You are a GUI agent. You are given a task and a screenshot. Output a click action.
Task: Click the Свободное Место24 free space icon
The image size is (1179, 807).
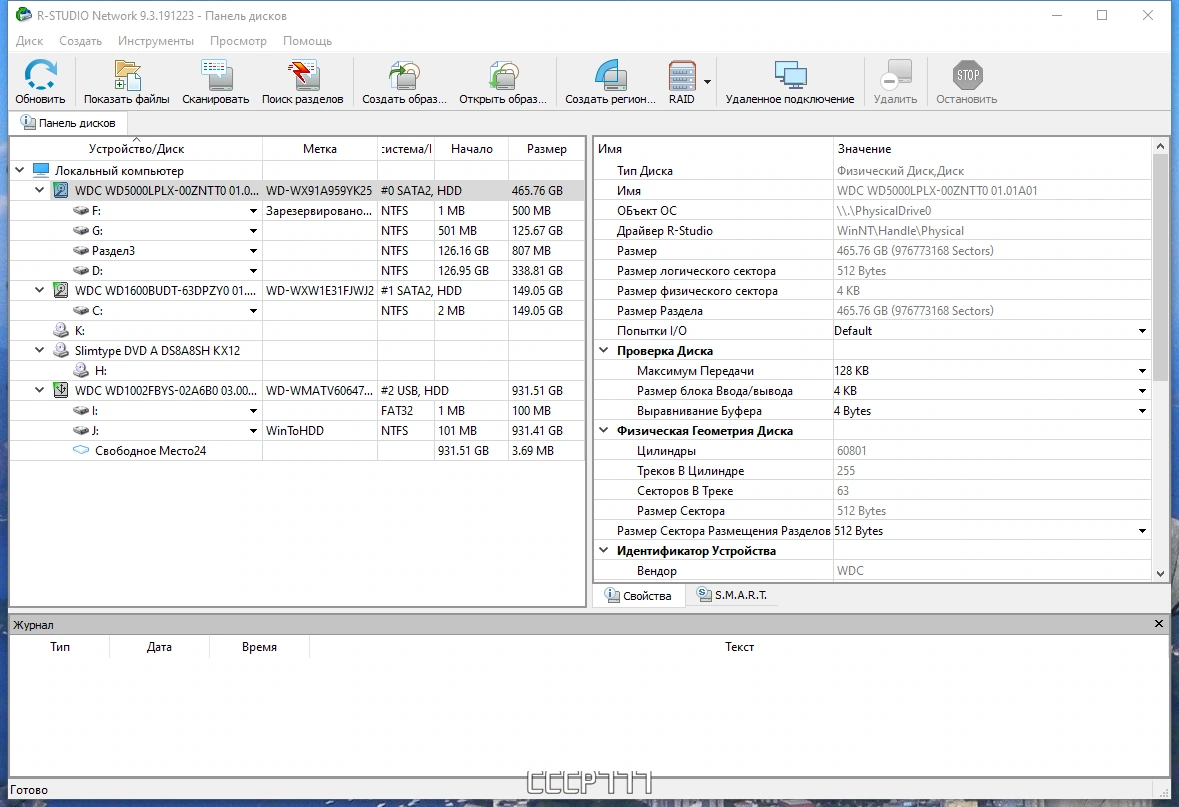coord(80,451)
